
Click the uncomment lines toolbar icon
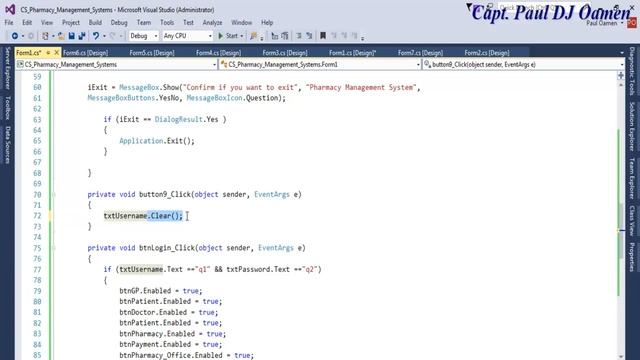pos(285,36)
